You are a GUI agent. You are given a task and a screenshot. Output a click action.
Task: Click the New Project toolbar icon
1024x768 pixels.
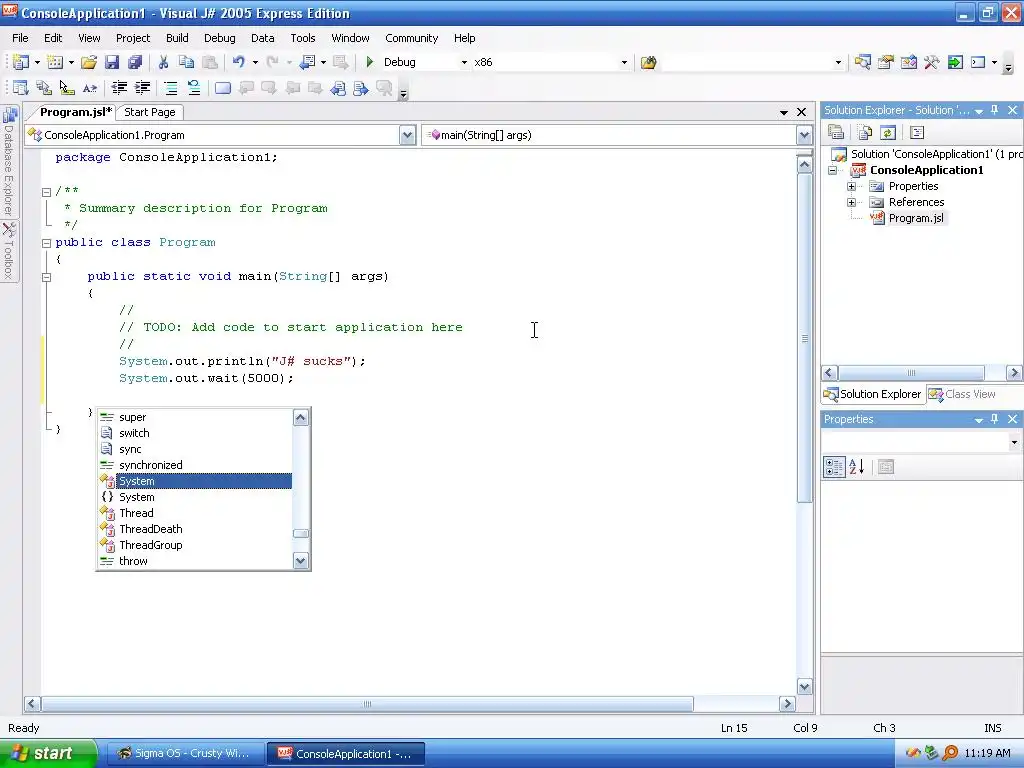tap(21, 62)
